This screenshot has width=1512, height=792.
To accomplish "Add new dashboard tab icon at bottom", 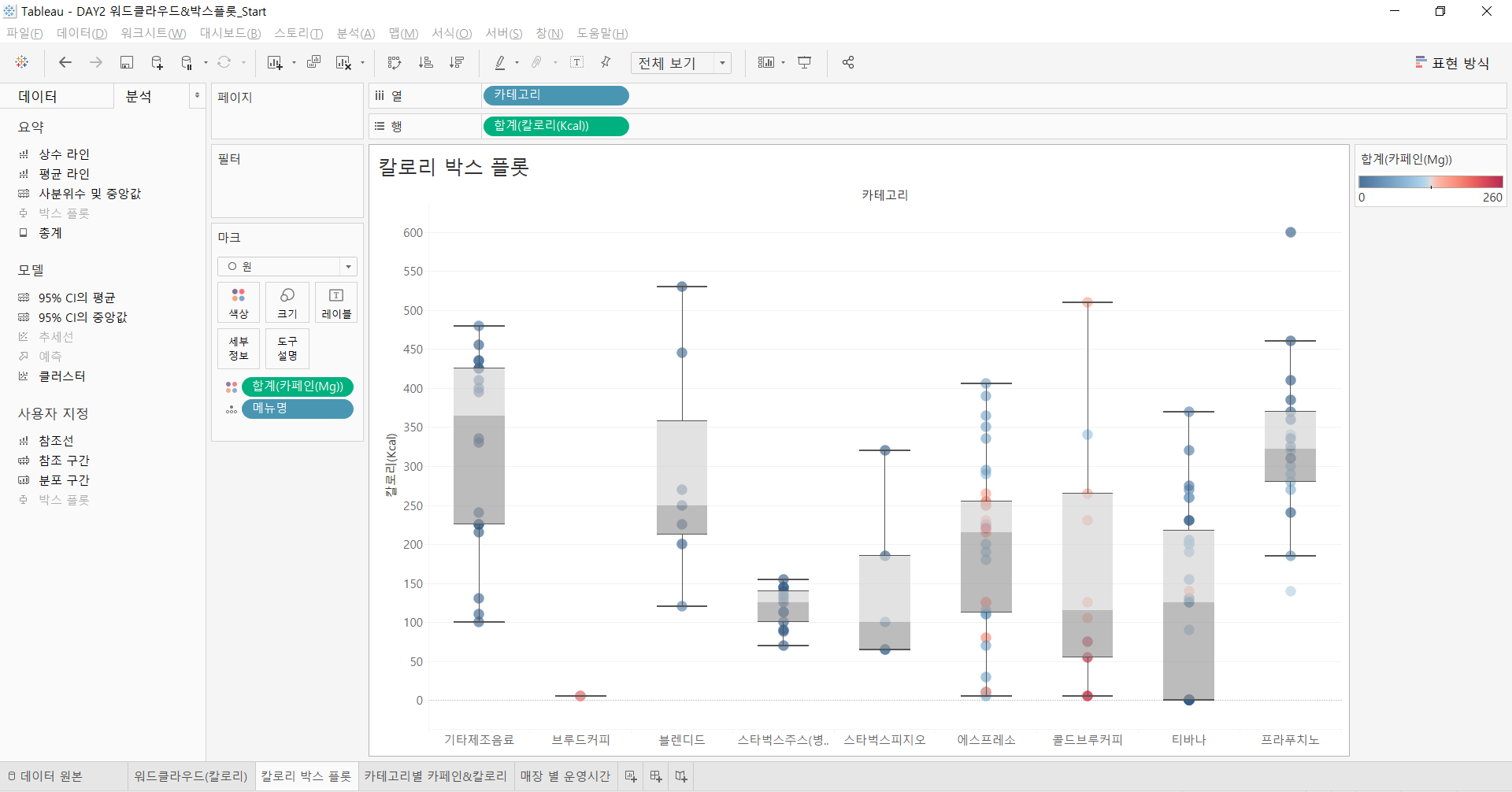I will click(x=656, y=776).
